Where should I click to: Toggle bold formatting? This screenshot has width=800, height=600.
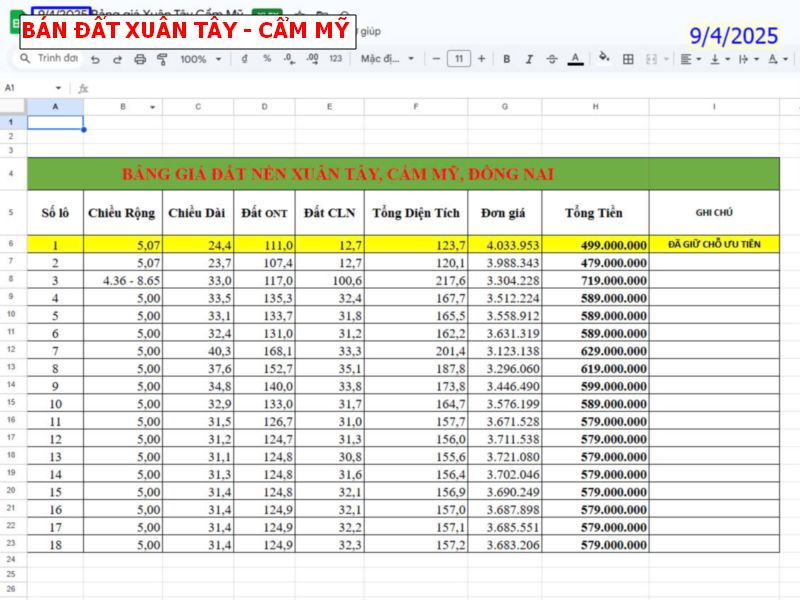point(507,59)
